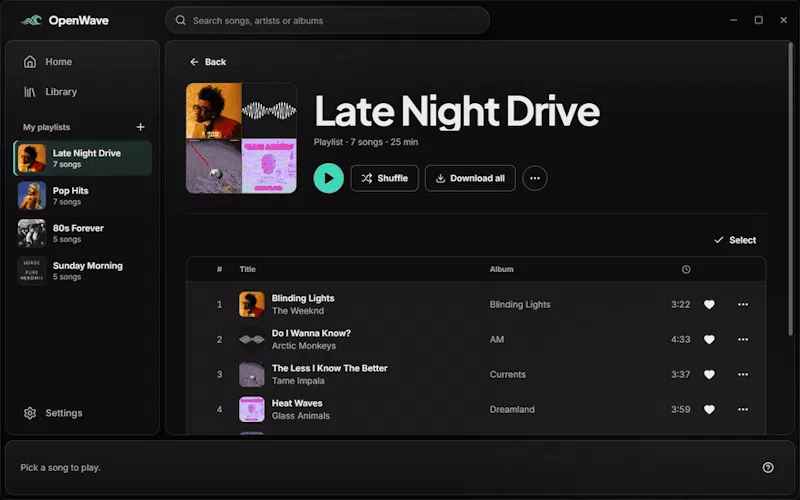Click the AM album name
The width and height of the screenshot is (800, 500).
tap(497, 339)
